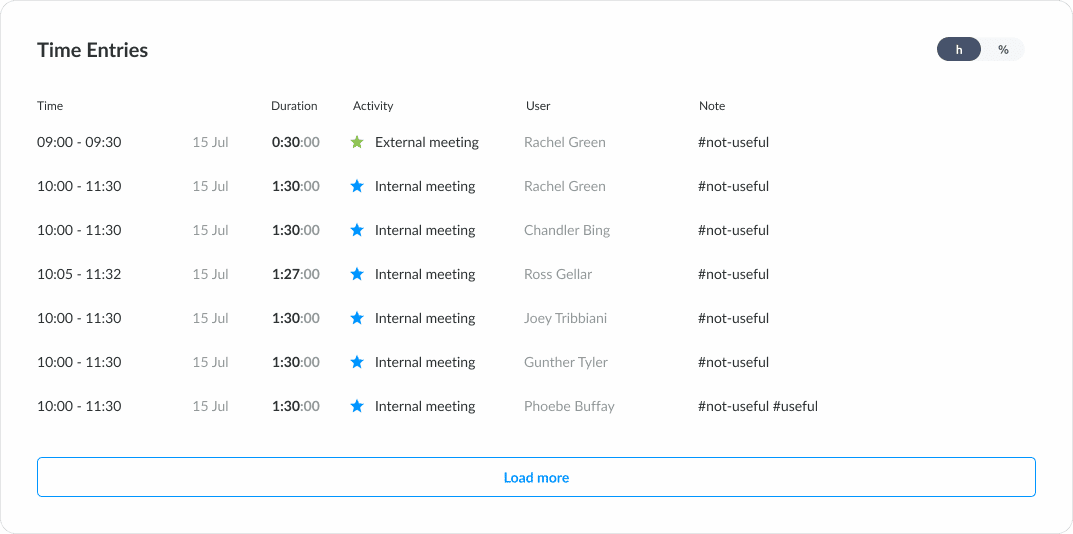This screenshot has height=534, width=1073.
Task: Click the blue star in Chandler Bing's row
Action: (357, 230)
